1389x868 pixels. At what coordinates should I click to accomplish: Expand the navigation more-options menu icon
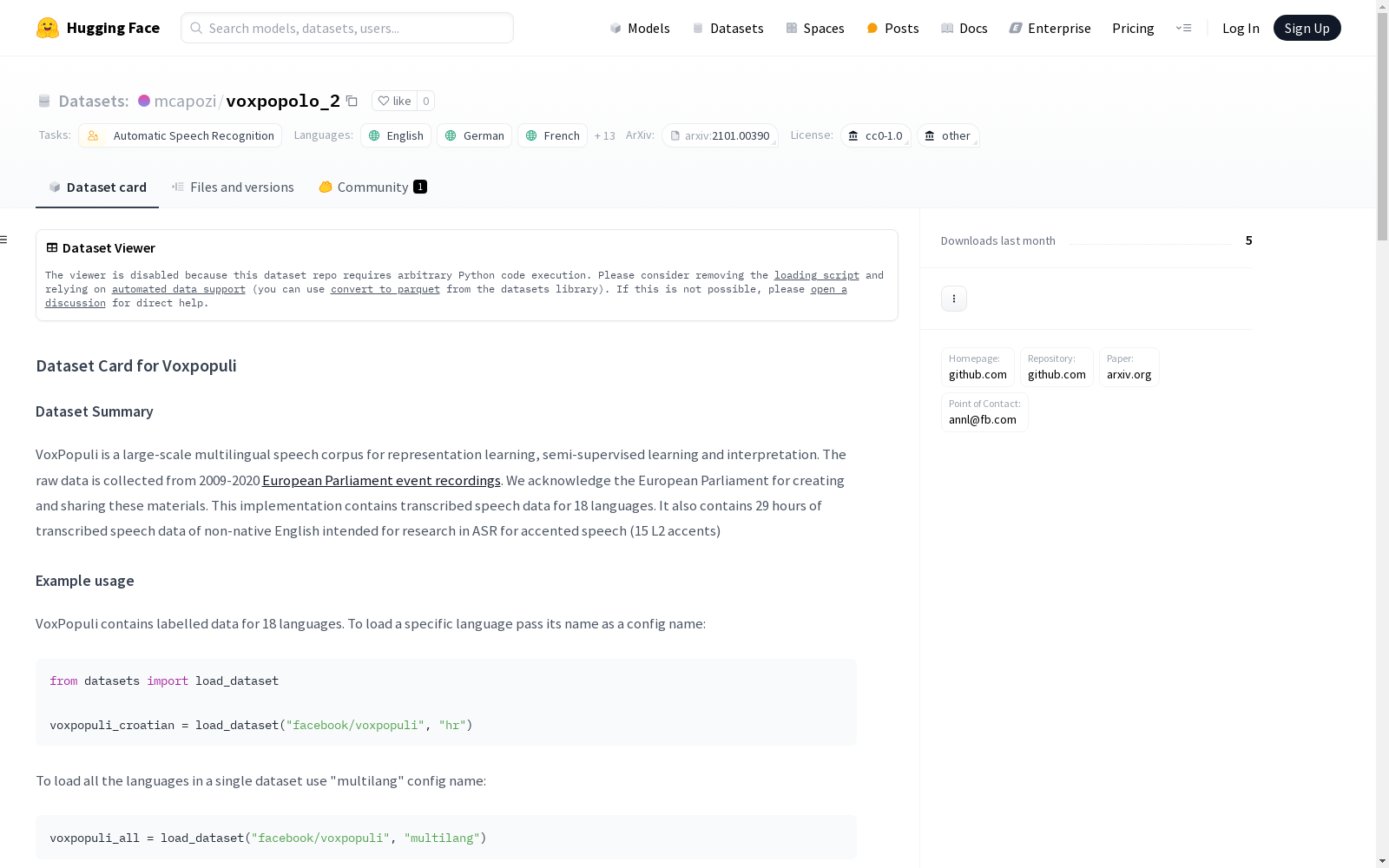pos(1183,28)
